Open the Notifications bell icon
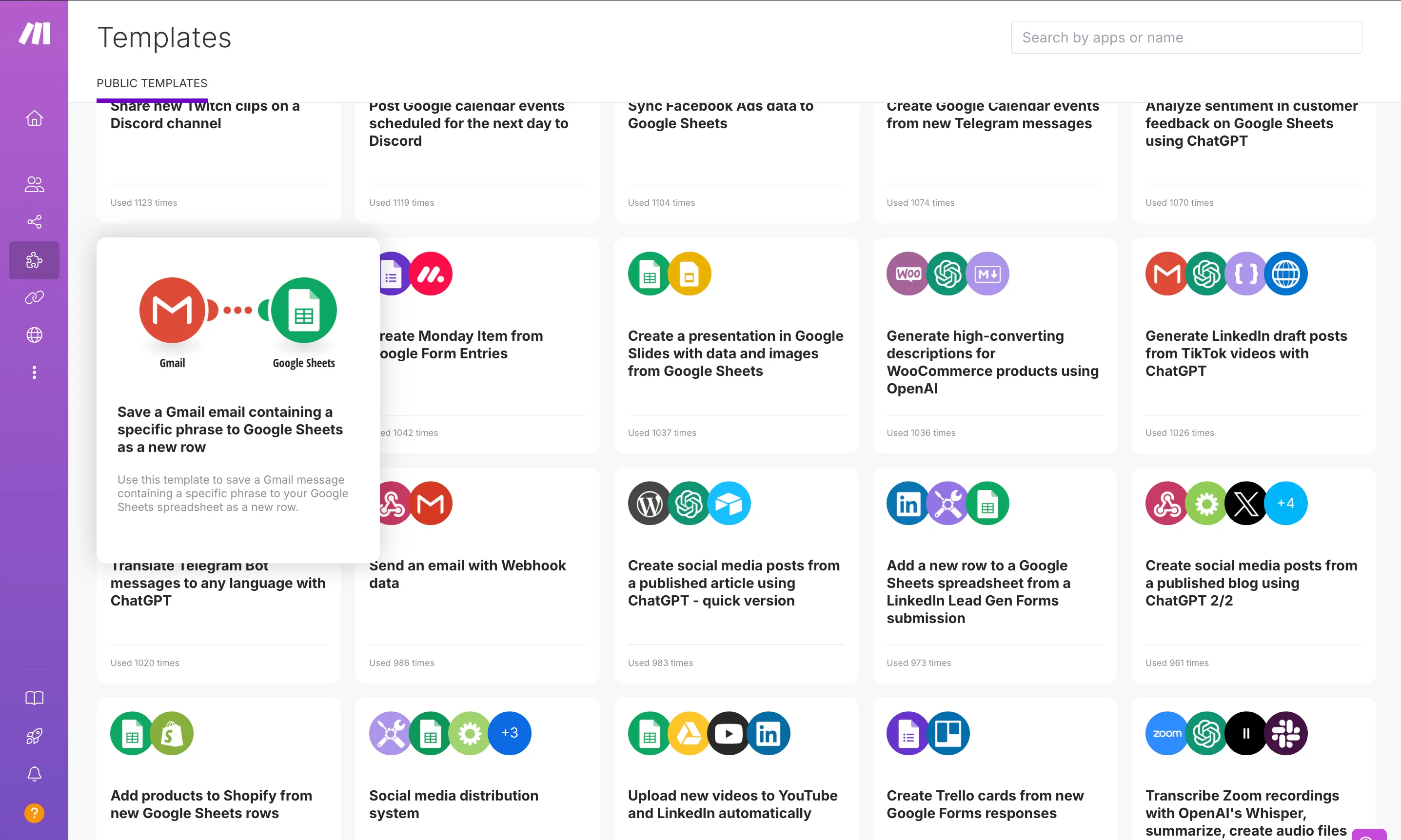The height and width of the screenshot is (840, 1401). (x=35, y=774)
